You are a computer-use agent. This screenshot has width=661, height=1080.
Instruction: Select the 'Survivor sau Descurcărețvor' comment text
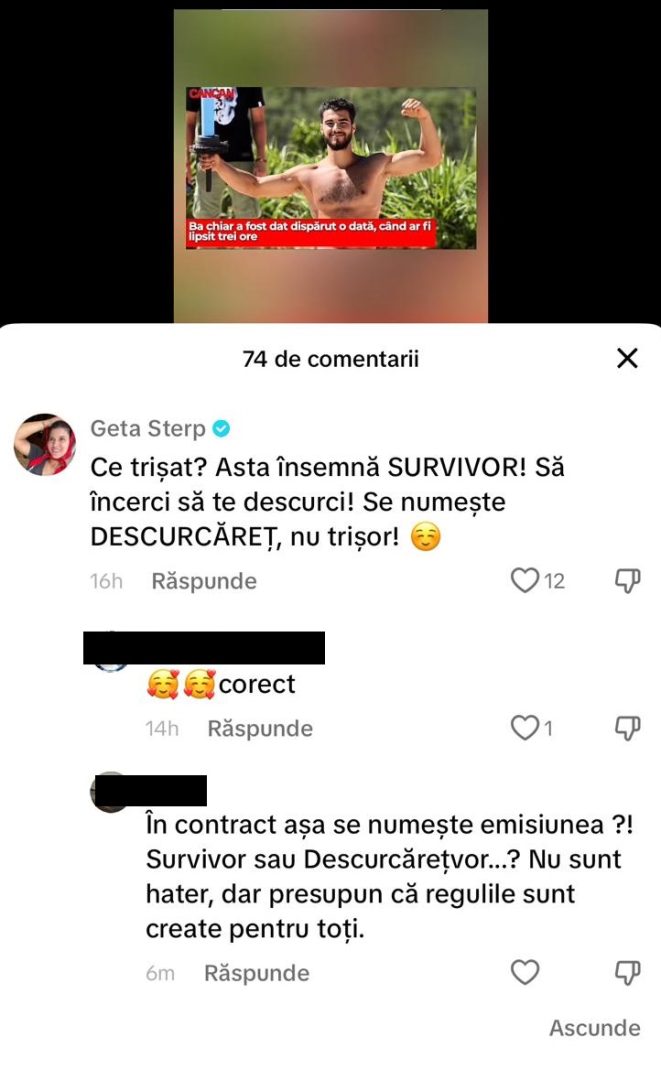[389, 876]
